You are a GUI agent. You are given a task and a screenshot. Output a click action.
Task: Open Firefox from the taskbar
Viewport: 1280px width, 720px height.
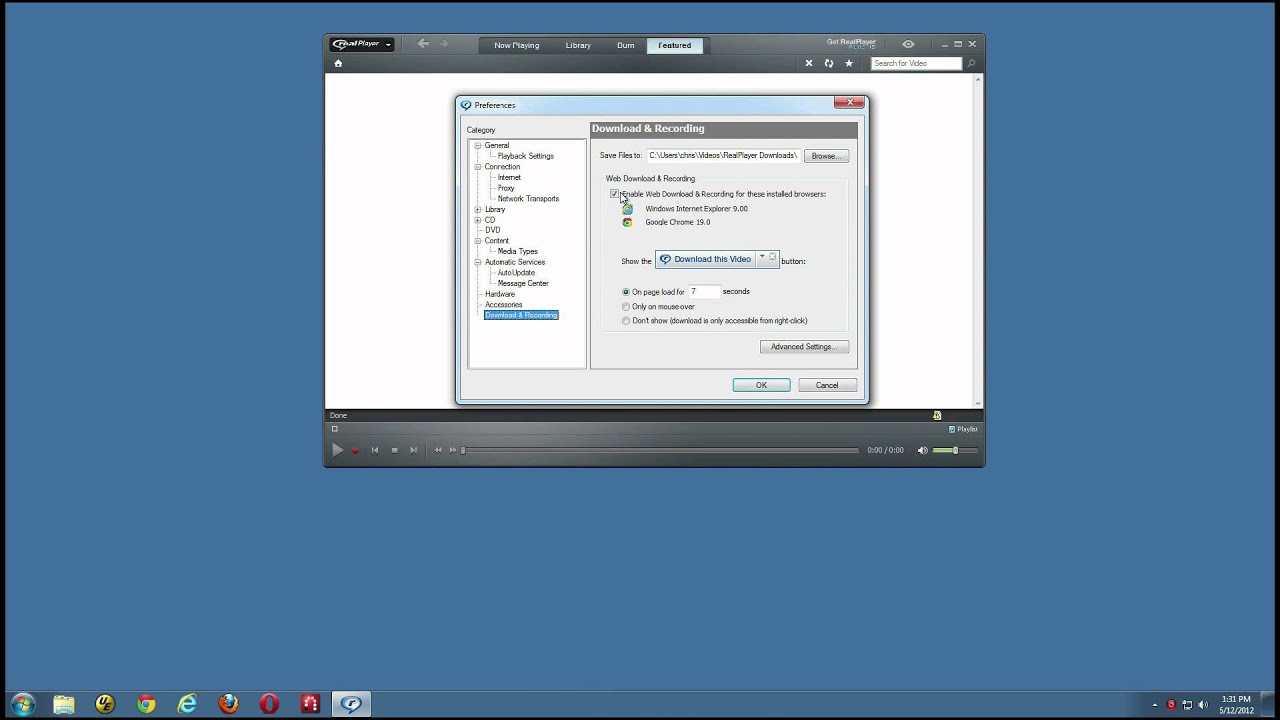(x=228, y=704)
